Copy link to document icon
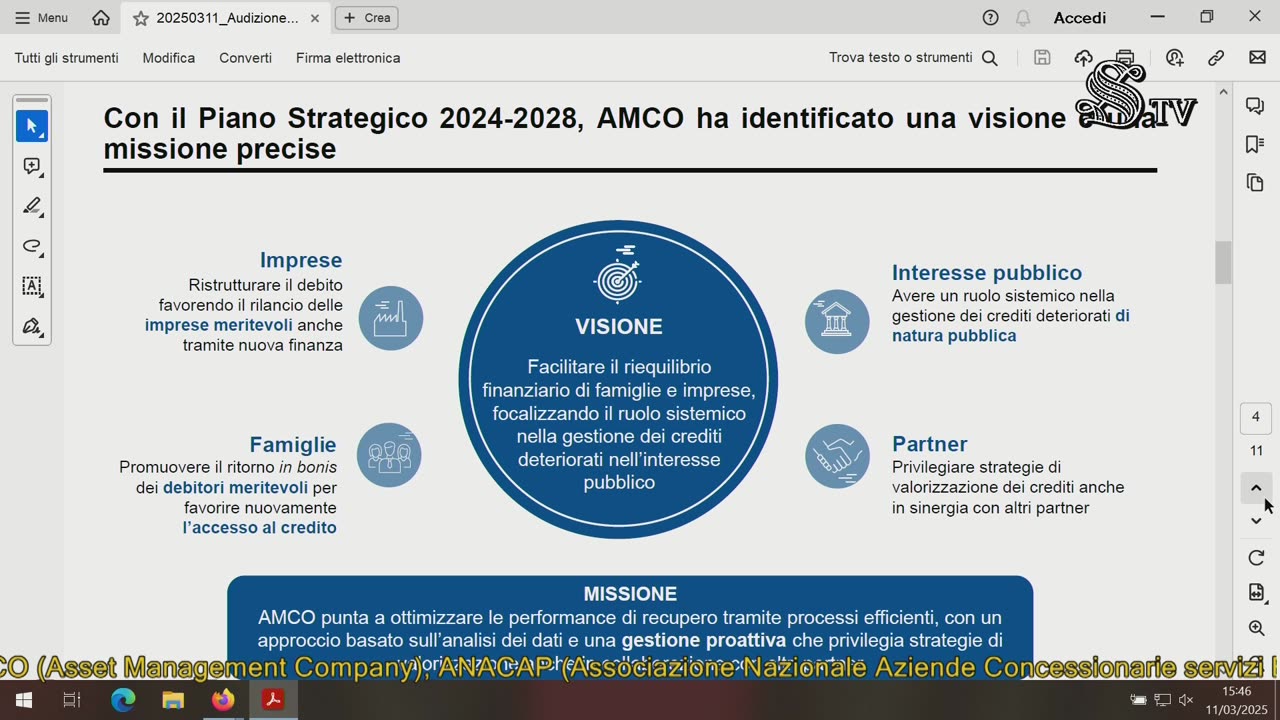 (x=1216, y=58)
